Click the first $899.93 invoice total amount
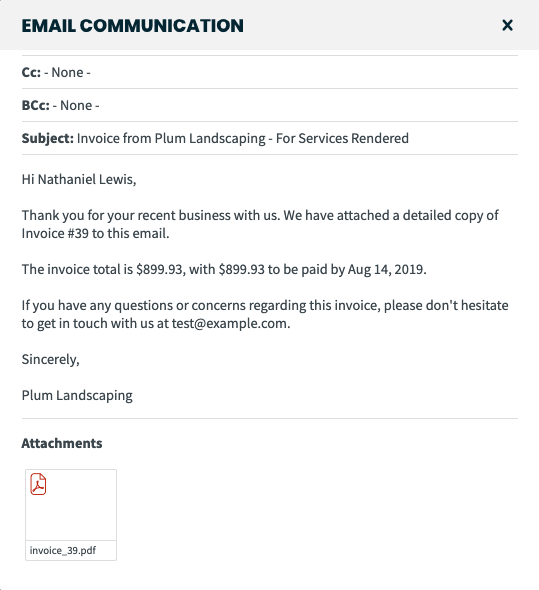The height and width of the screenshot is (590, 539). point(159,269)
